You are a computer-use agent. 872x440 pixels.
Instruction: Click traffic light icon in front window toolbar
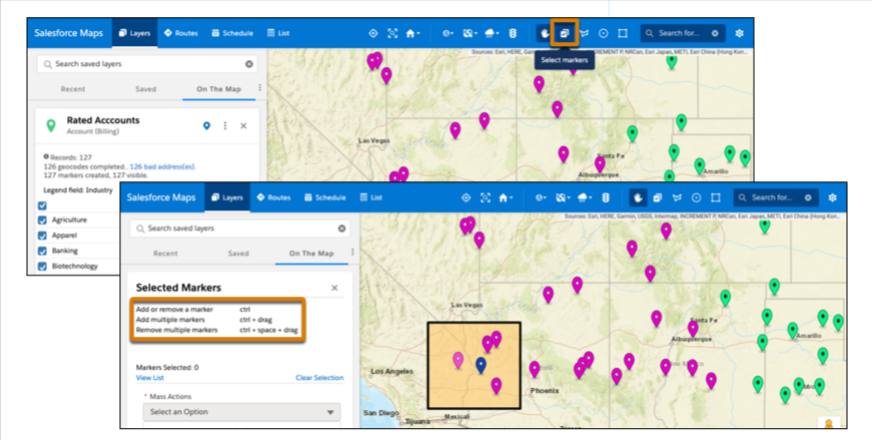pos(606,197)
